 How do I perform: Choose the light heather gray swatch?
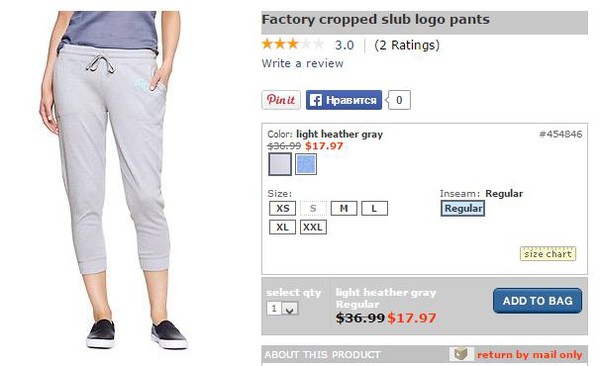(280, 164)
